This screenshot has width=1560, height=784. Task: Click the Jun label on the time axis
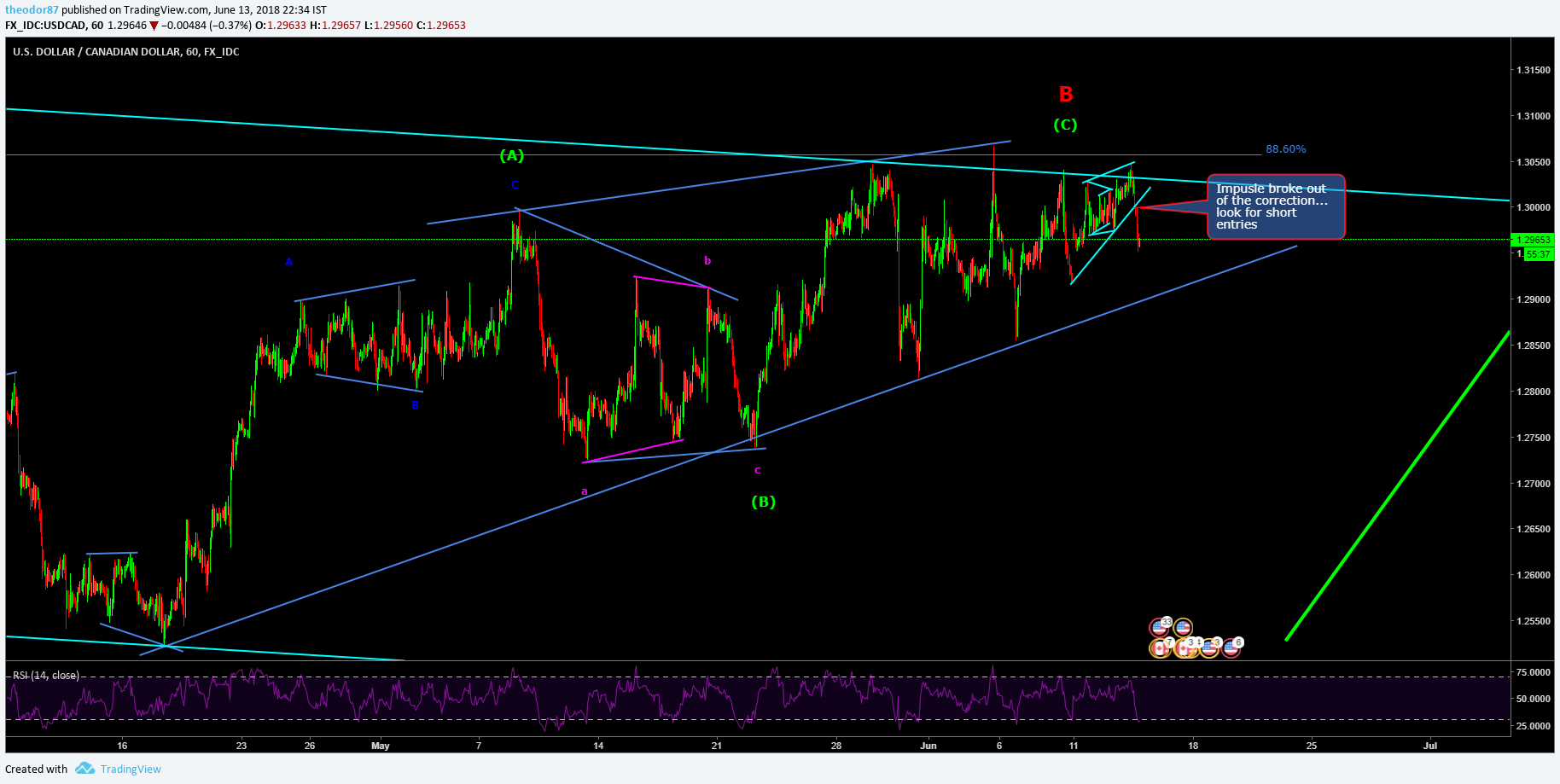click(x=928, y=746)
